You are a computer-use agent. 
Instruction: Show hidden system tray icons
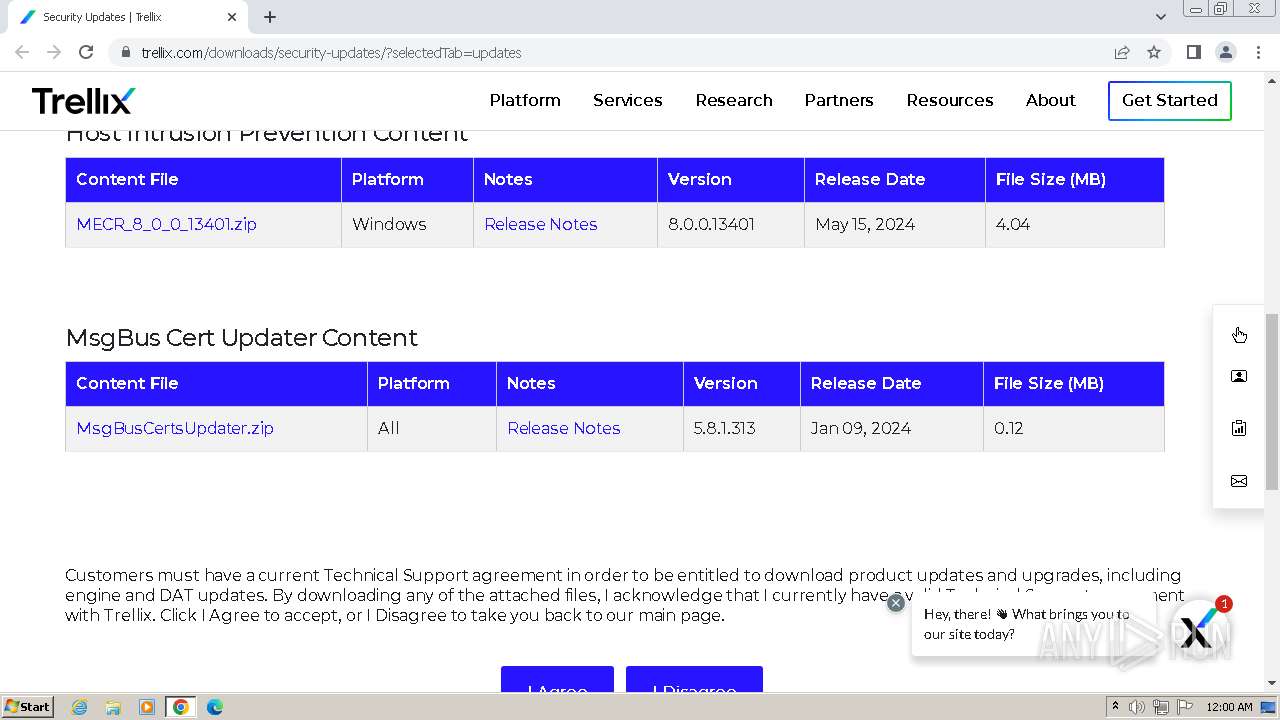point(1115,707)
